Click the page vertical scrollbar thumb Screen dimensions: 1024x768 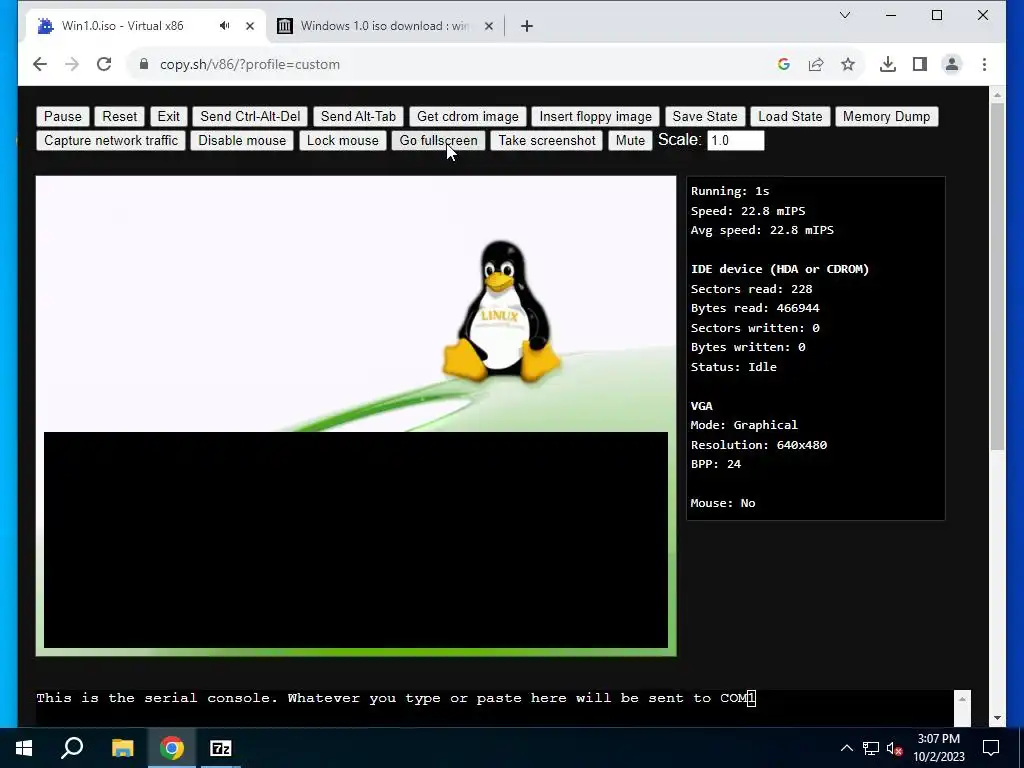coord(997,276)
